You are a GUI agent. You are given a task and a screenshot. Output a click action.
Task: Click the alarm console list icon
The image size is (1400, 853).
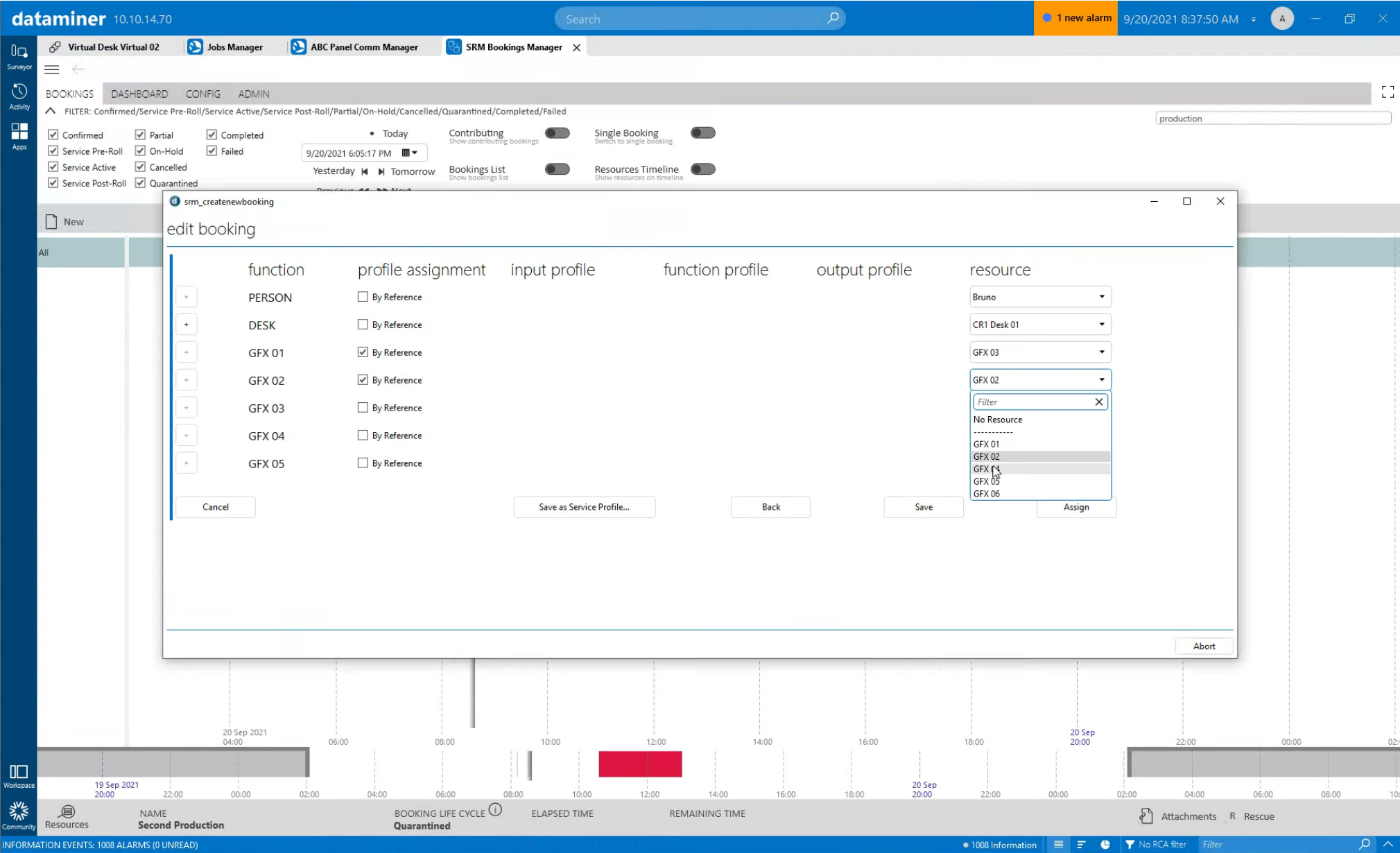(1058, 844)
